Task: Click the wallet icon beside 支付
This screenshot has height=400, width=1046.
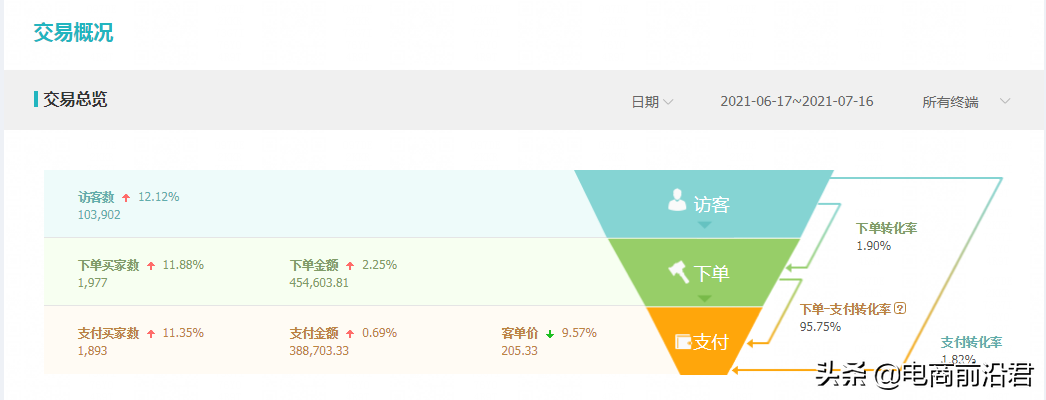Action: [684, 341]
